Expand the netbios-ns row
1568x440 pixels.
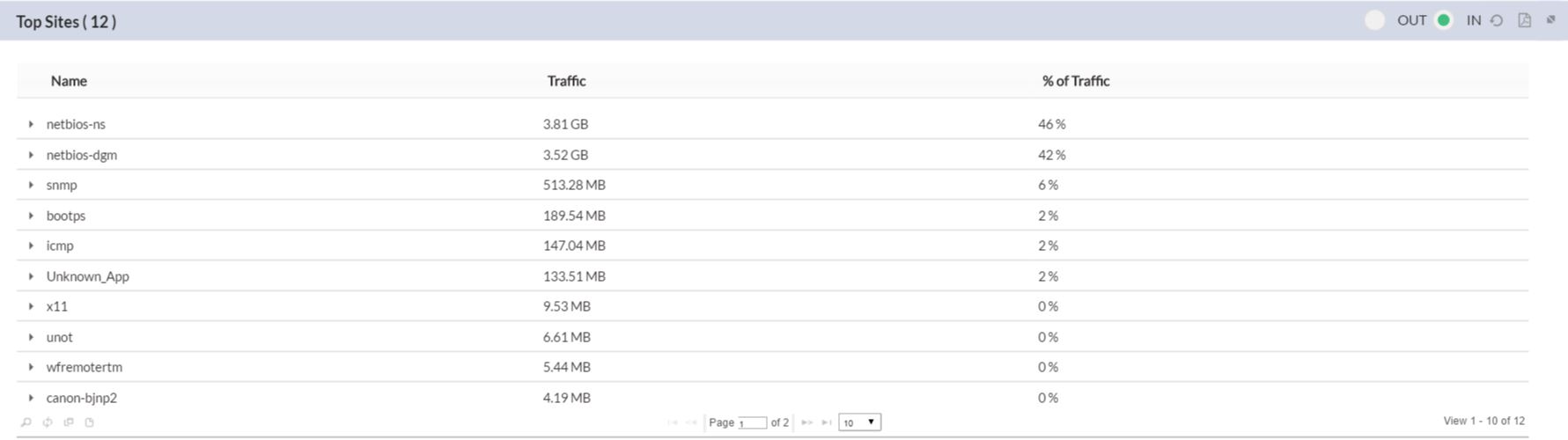(x=31, y=124)
